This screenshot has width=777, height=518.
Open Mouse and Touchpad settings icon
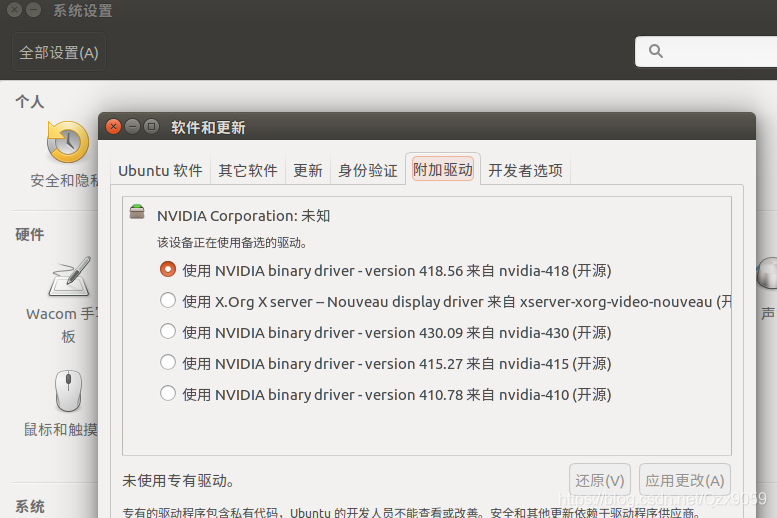coord(68,391)
